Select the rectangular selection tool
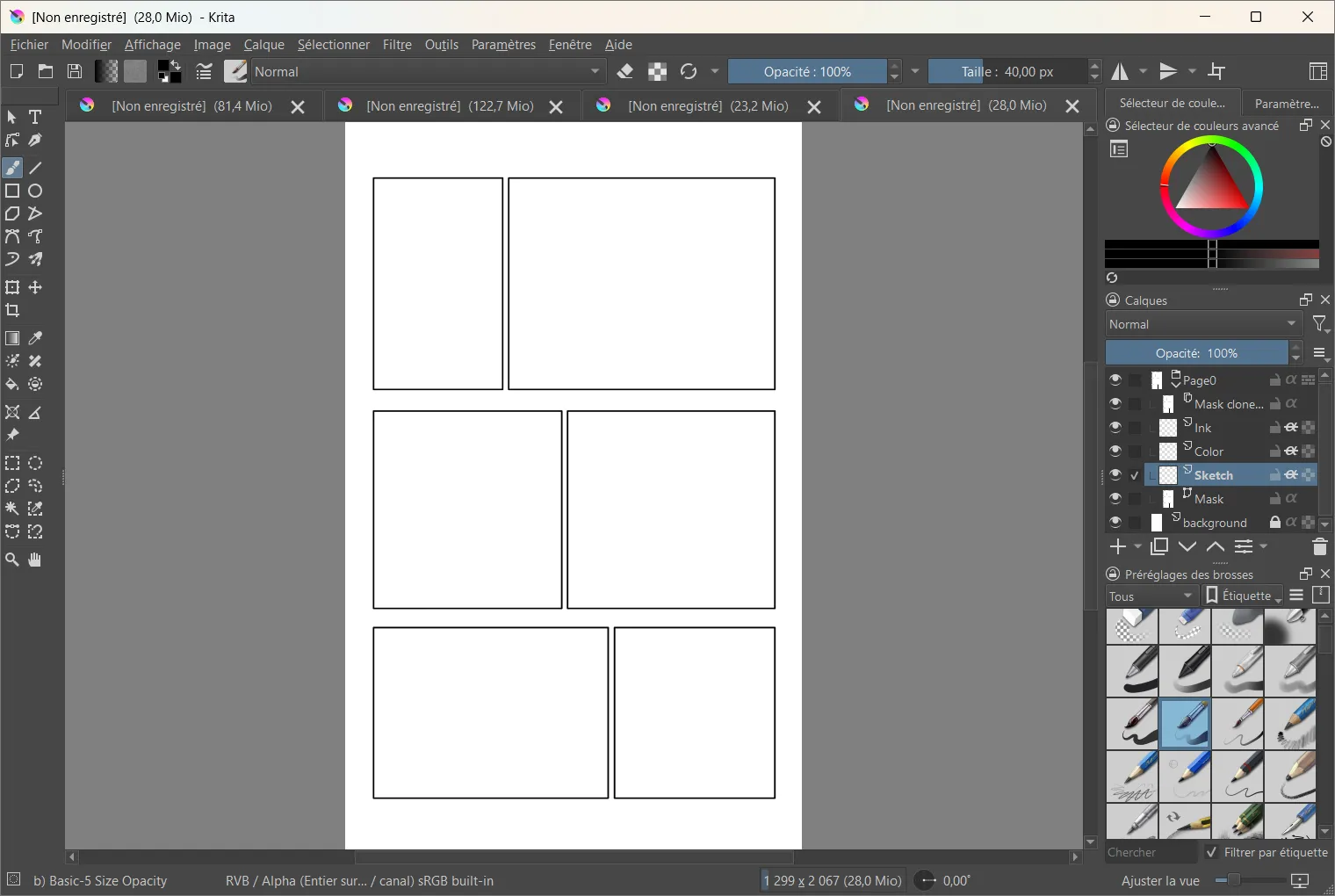The image size is (1335, 896). (x=11, y=463)
